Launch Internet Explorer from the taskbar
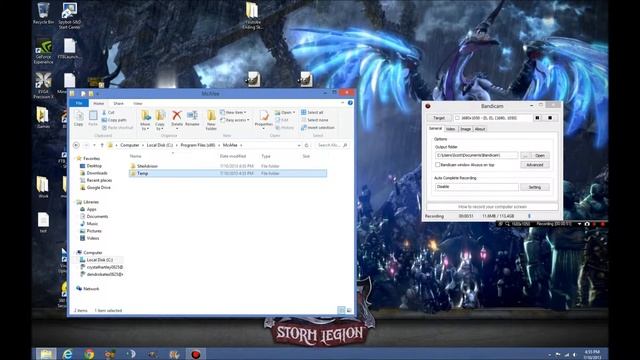Image resolution: width=640 pixels, height=360 pixels. 67,354
